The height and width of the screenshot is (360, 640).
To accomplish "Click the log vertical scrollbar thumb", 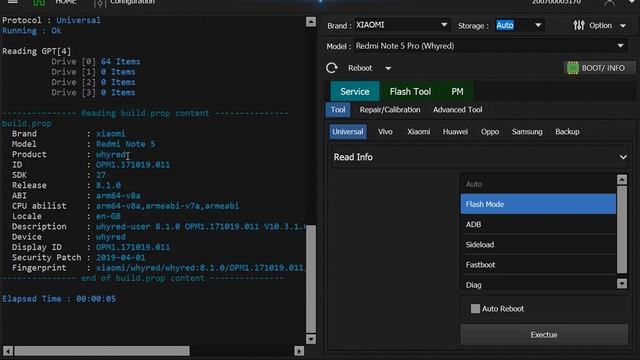I will pyautogui.click(x=311, y=278).
